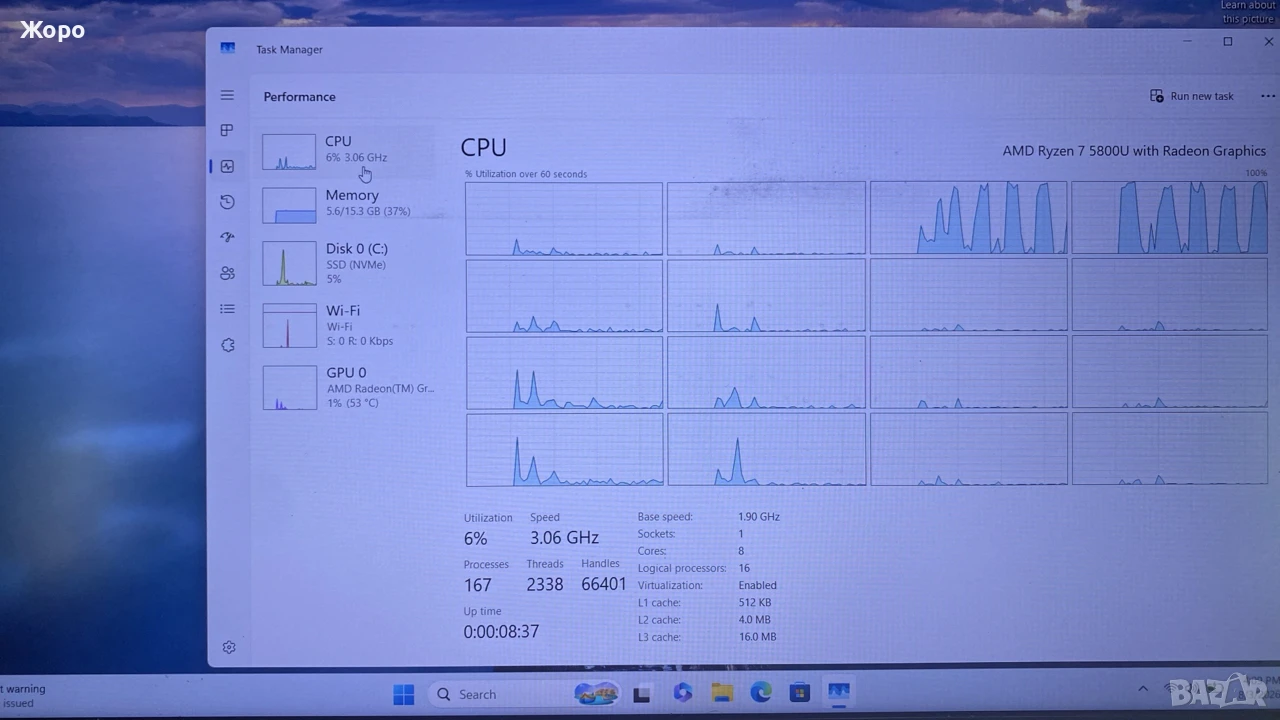
Task: Click the CPU usage mini graph thumbnail
Action: tap(289, 152)
